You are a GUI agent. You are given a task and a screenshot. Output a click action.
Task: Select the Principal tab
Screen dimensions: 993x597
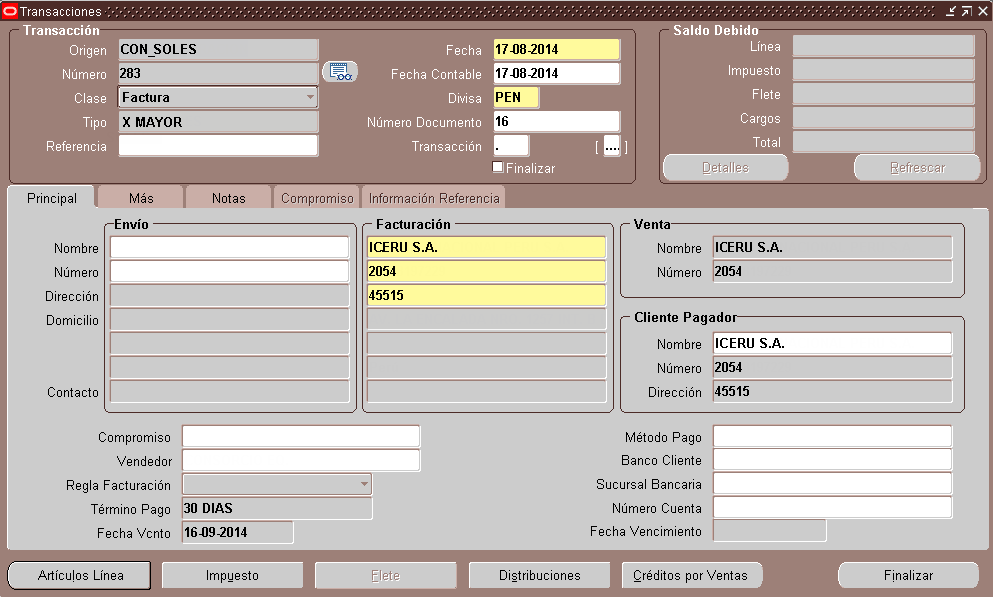pyautogui.click(x=51, y=197)
